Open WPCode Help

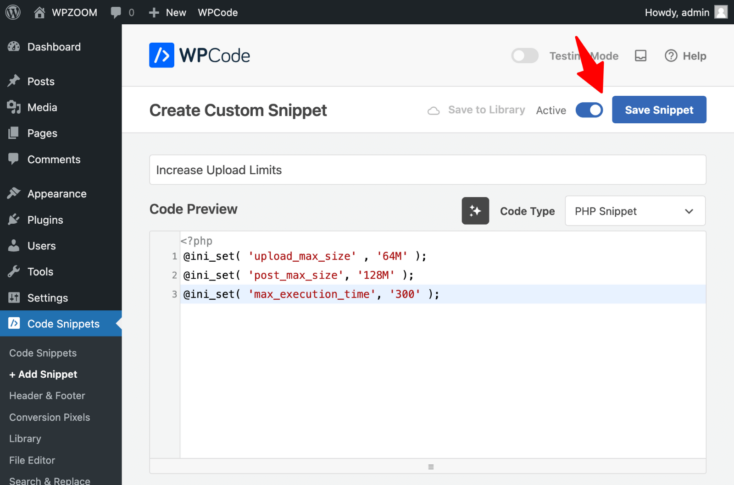pos(685,56)
